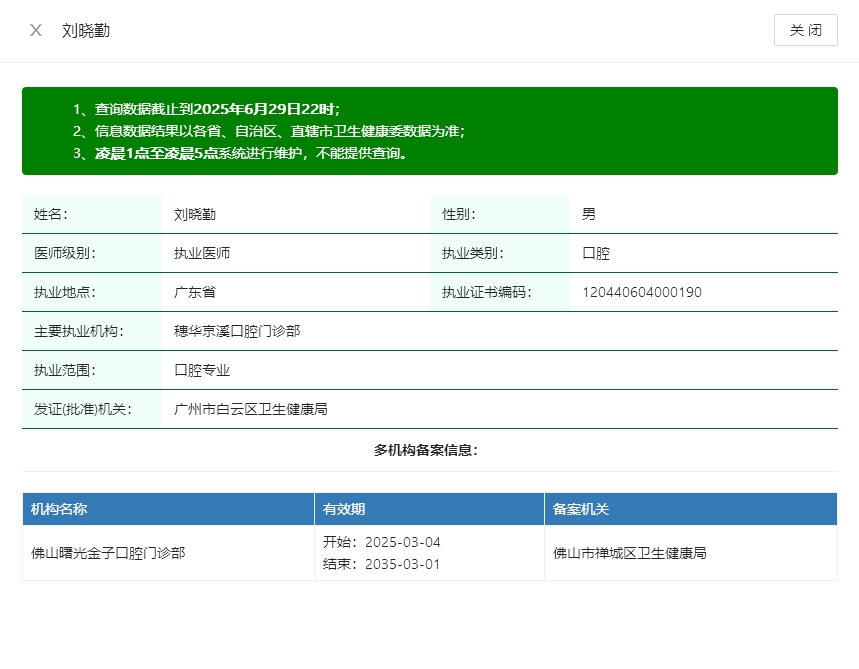Click notice line about 2025年6月29日22时
The width and height of the screenshot is (859, 669).
[207, 109]
